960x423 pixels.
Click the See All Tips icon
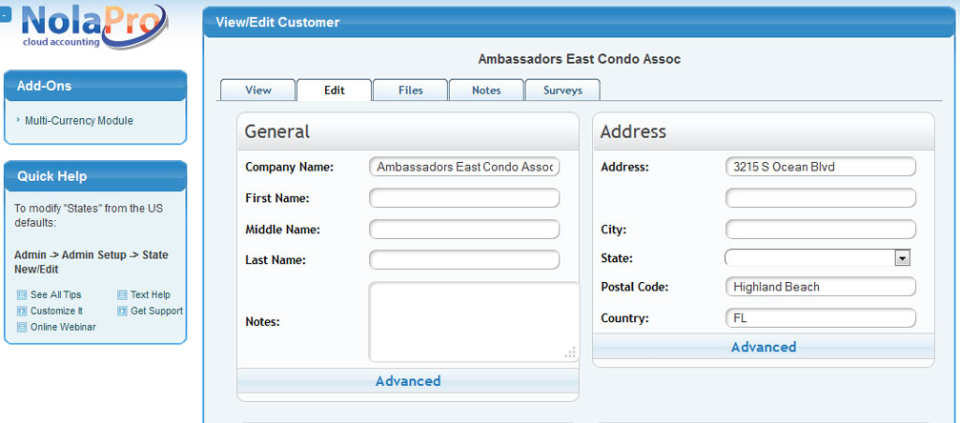point(22,295)
